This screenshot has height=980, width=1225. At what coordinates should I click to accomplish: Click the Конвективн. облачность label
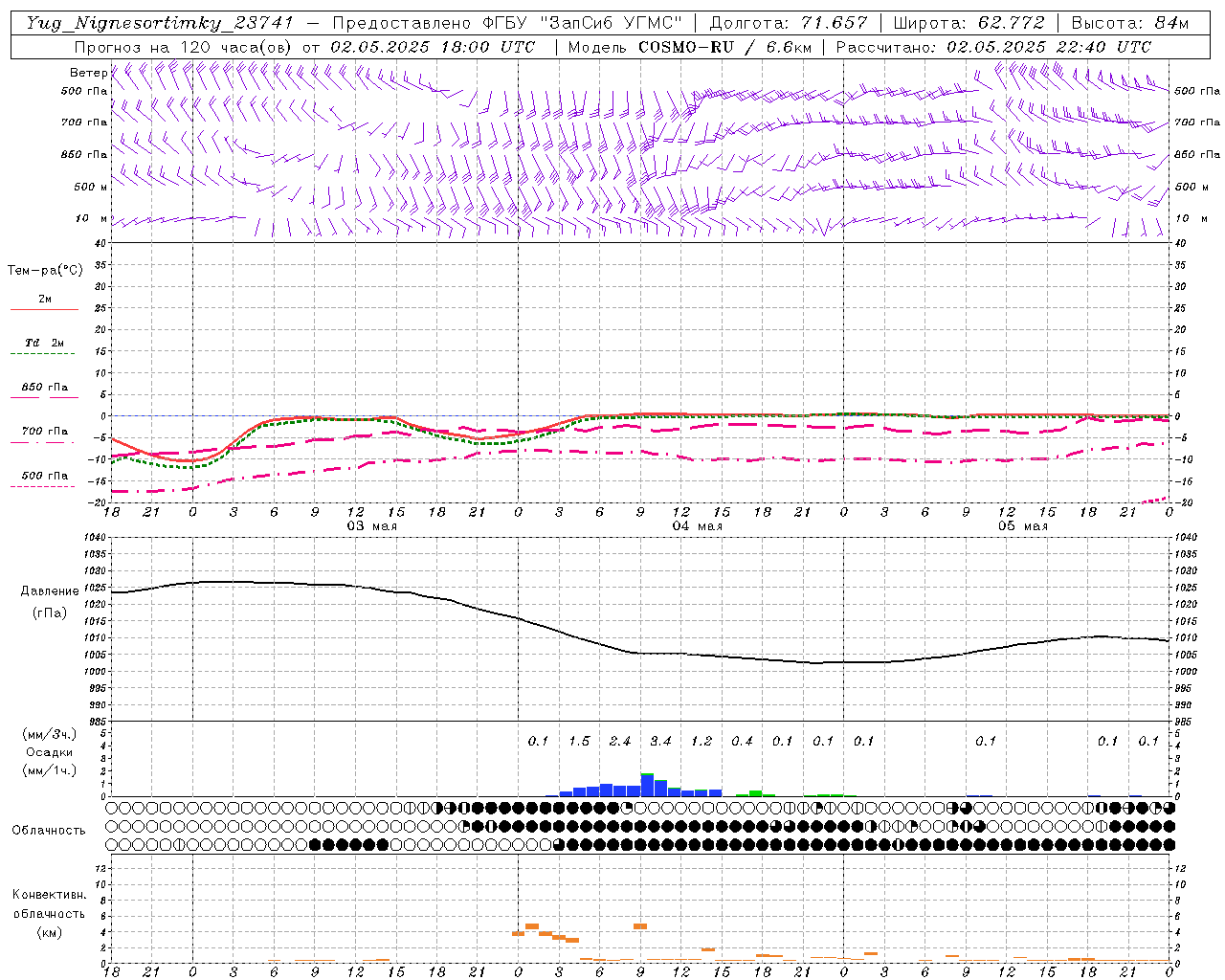(49, 904)
